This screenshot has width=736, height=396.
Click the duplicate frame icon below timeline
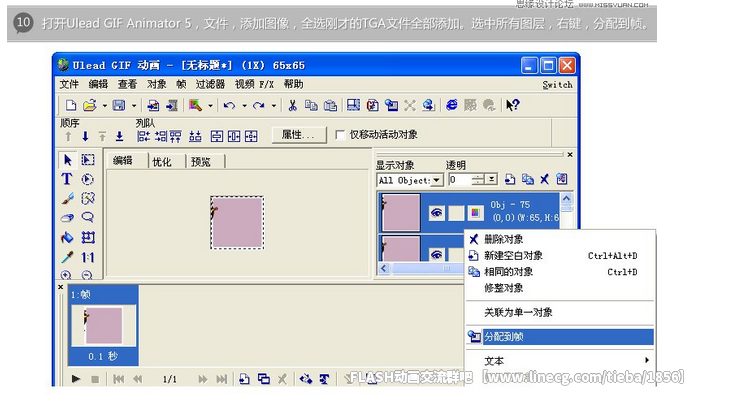tap(264, 379)
